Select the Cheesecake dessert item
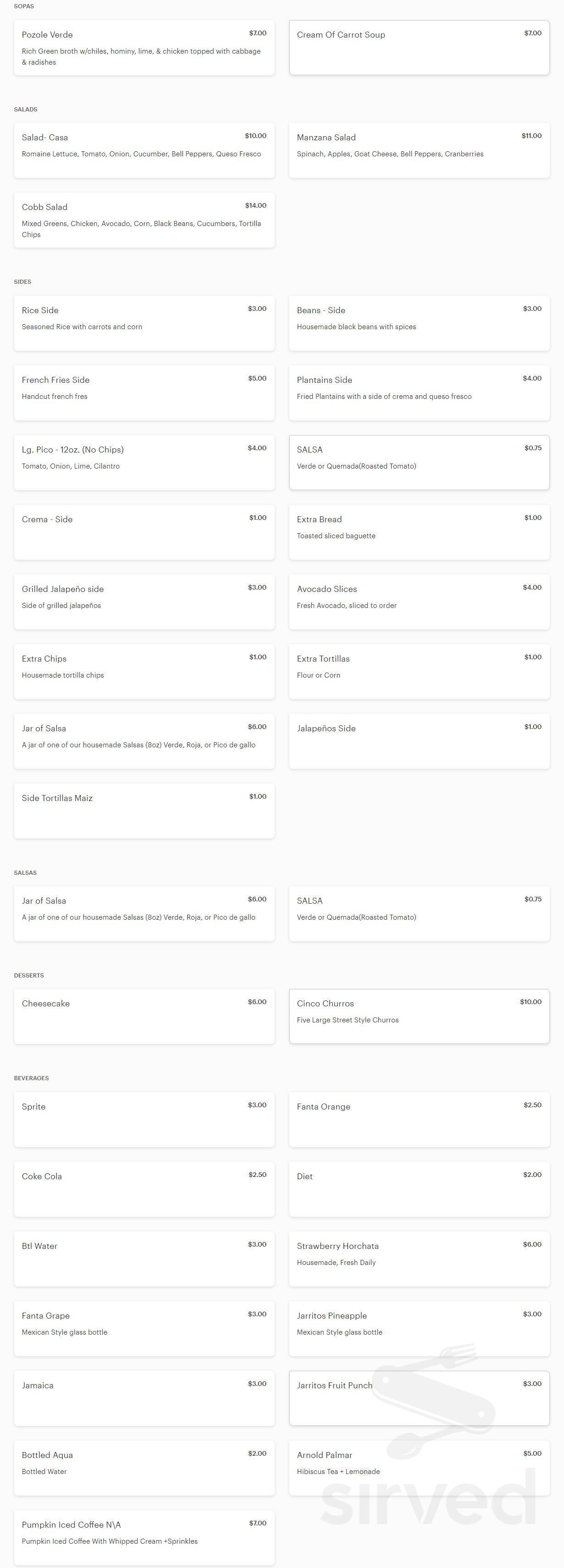The height and width of the screenshot is (1568, 564). click(144, 1016)
